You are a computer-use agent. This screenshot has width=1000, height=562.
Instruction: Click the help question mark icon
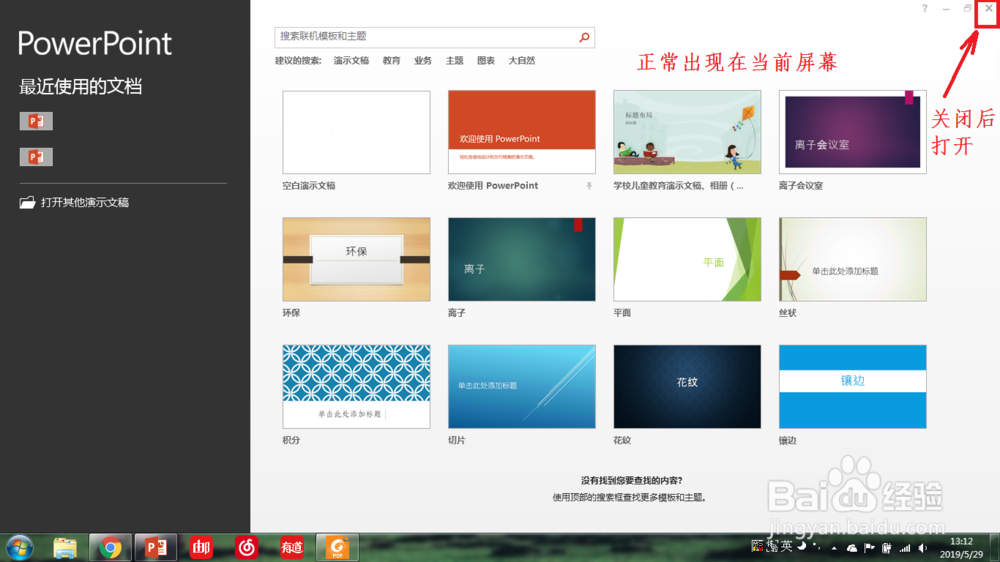pyautogui.click(x=925, y=8)
